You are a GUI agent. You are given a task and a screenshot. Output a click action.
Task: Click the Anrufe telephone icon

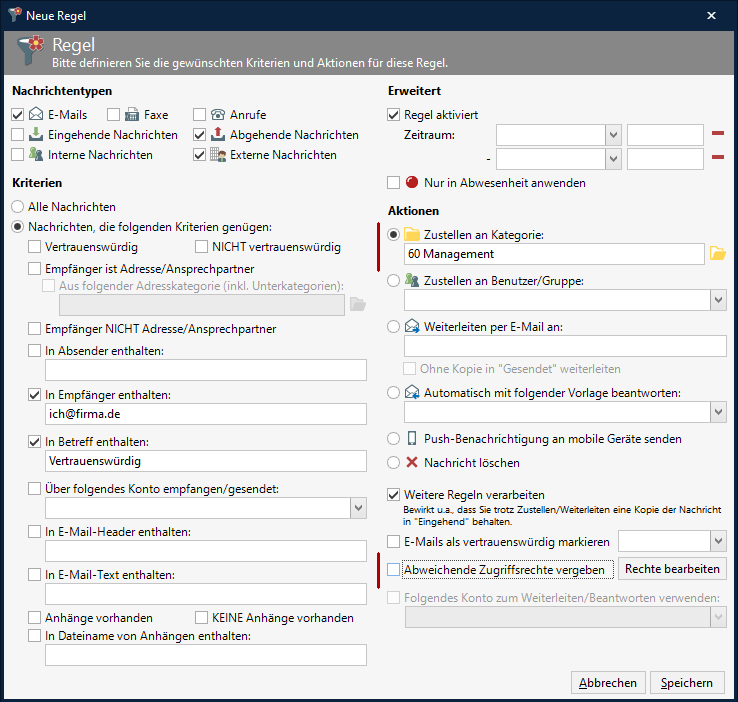[x=217, y=114]
